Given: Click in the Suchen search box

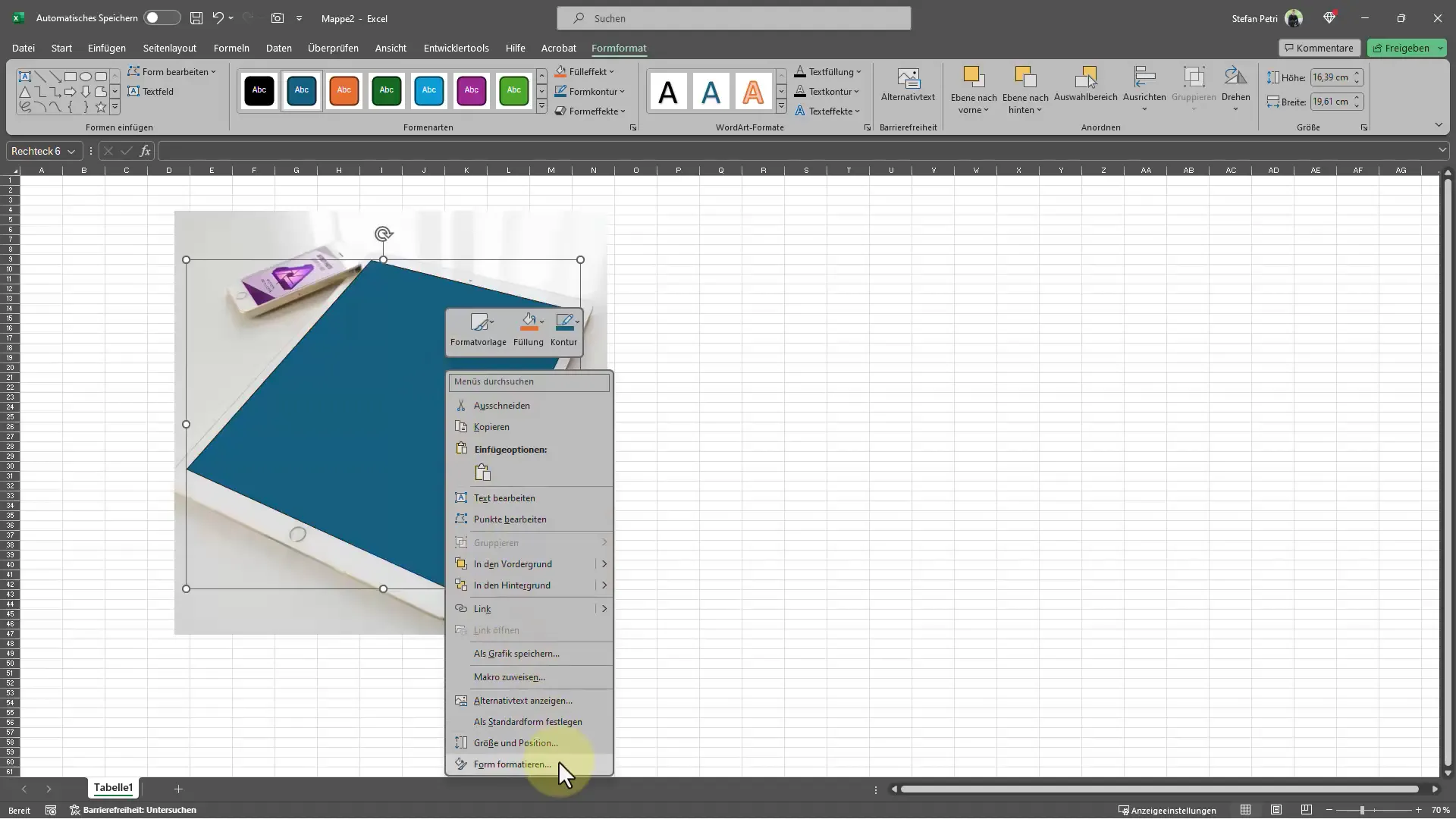Looking at the screenshot, I should pyautogui.click(x=733, y=18).
